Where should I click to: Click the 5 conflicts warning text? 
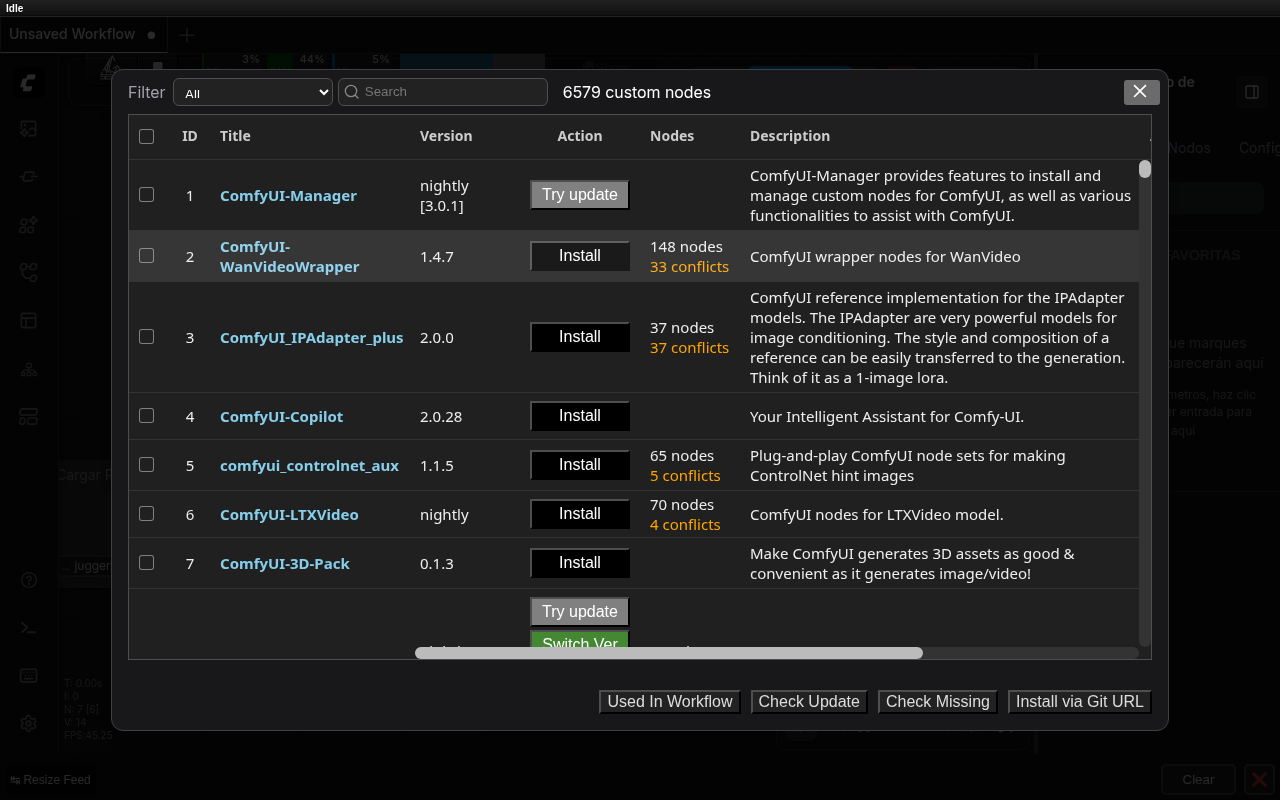[685, 476]
